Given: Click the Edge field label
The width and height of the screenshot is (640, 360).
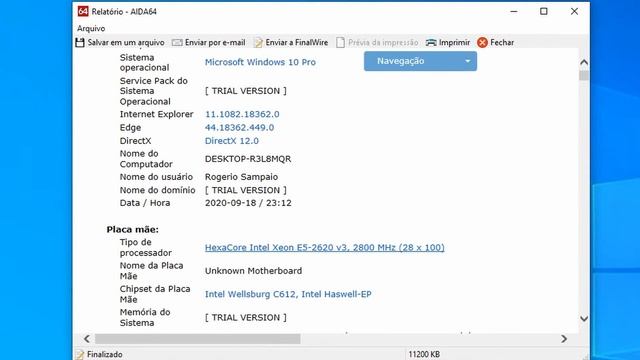Looking at the screenshot, I should pos(130,128).
